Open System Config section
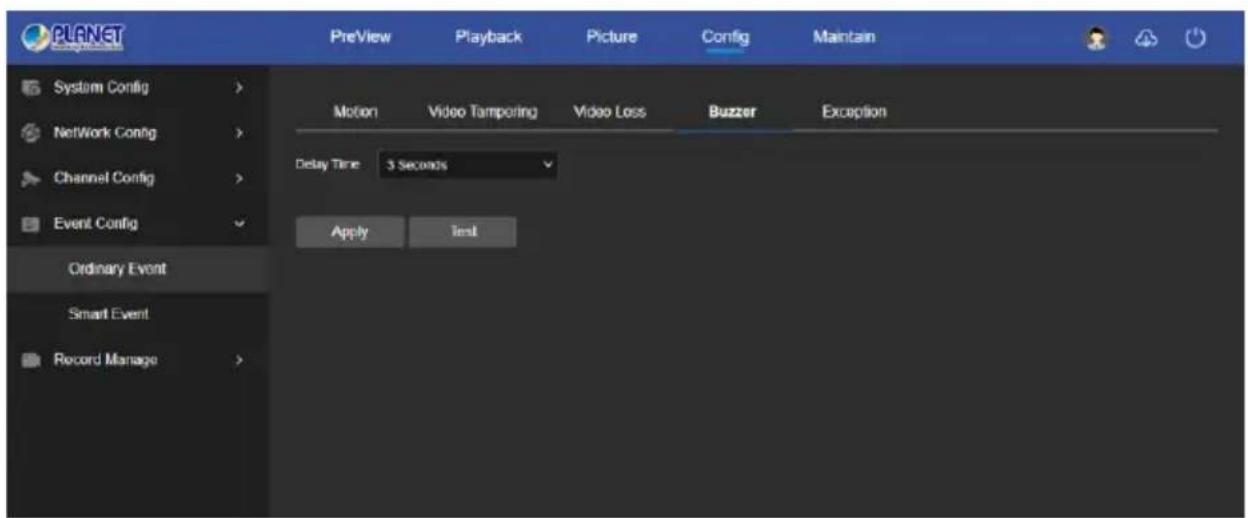Viewport: 1248px width, 518px height. 102,88
